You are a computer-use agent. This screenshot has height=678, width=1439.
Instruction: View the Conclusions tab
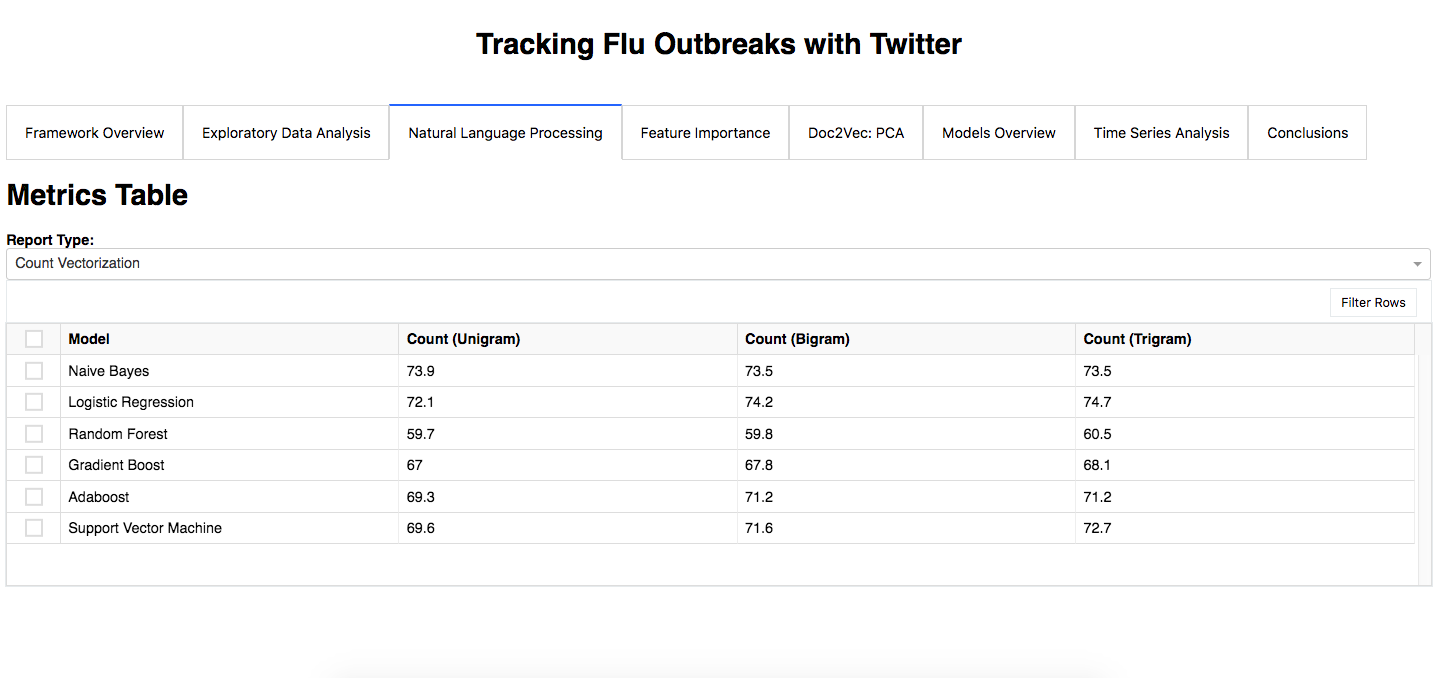click(x=1307, y=133)
